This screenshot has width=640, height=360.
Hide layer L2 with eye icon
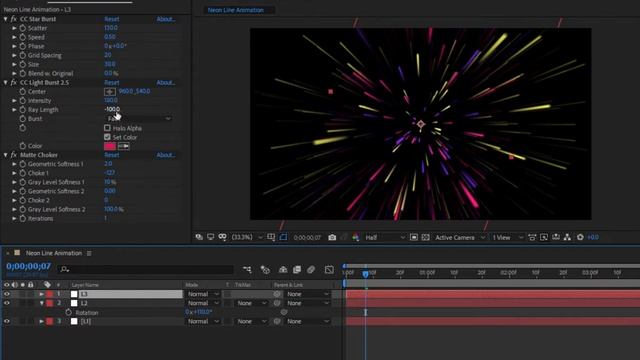pyautogui.click(x=7, y=303)
